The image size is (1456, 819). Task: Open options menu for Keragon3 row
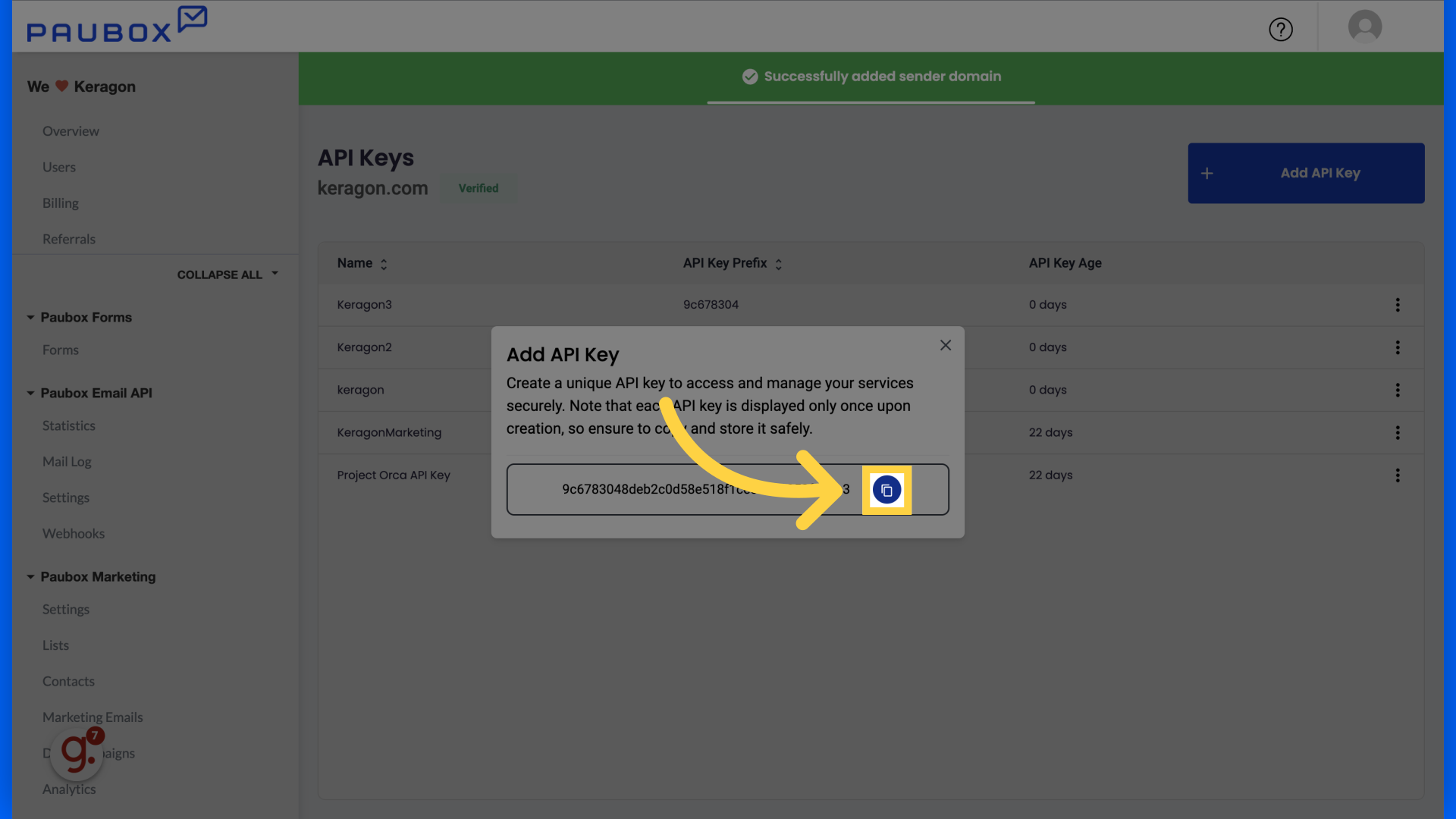[x=1398, y=305]
